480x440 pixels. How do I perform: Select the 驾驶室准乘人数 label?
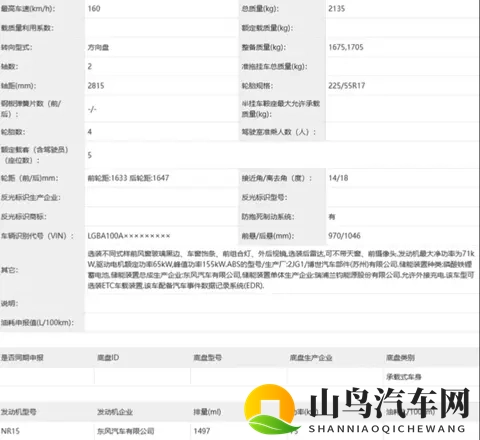coord(279,132)
